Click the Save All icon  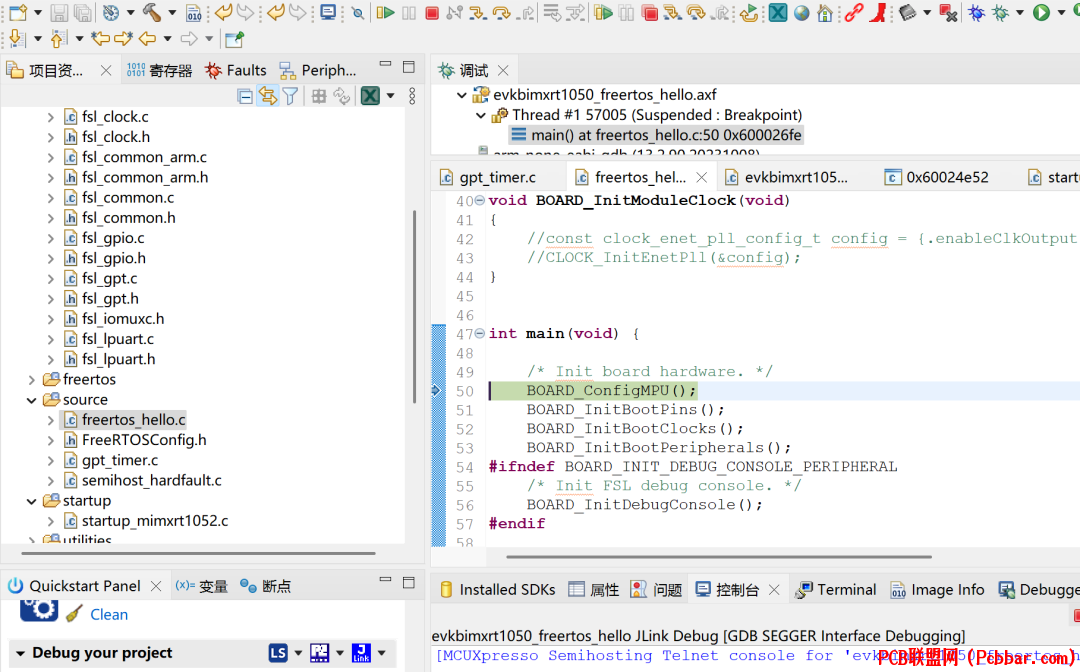click(83, 12)
